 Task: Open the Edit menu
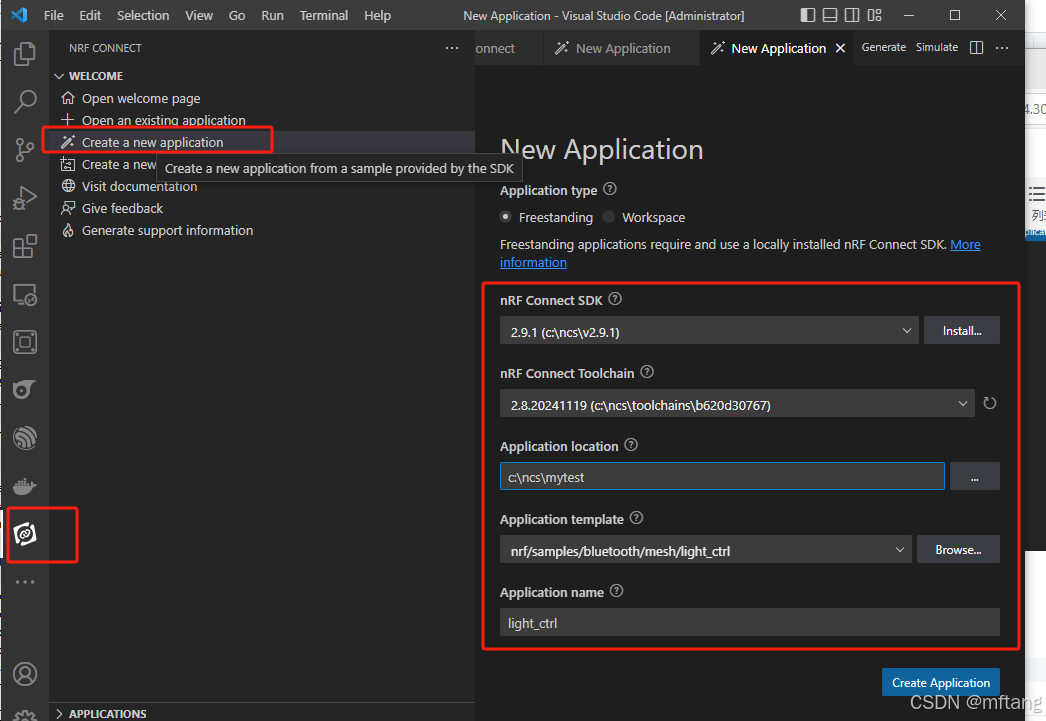90,15
